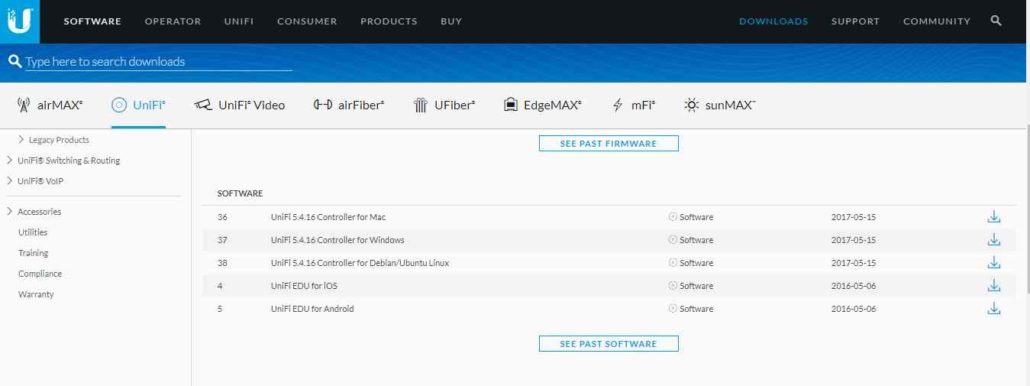Click 'UniFi EDU for iOS' text
This screenshot has height=386, width=1030.
click(x=304, y=286)
